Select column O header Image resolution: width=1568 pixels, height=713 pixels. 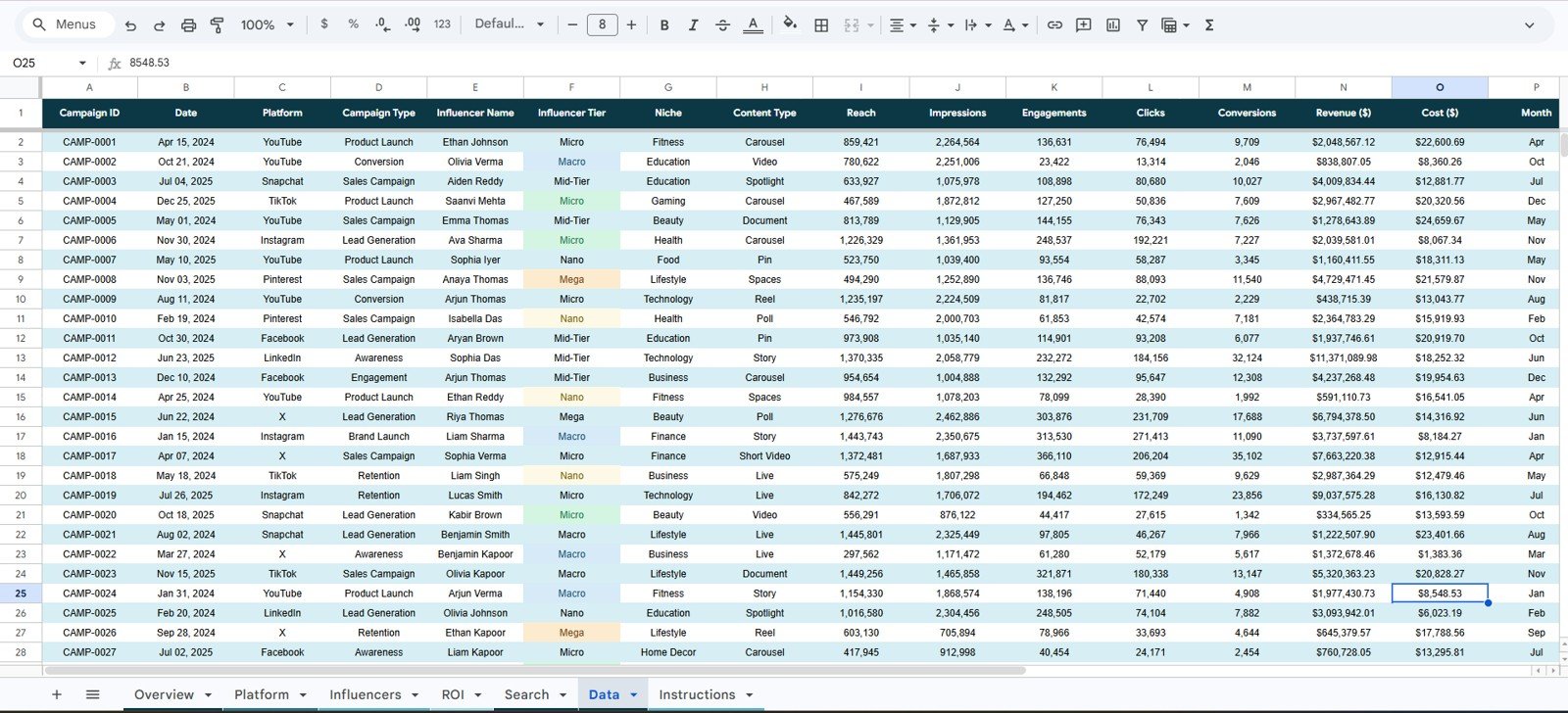[1440, 87]
